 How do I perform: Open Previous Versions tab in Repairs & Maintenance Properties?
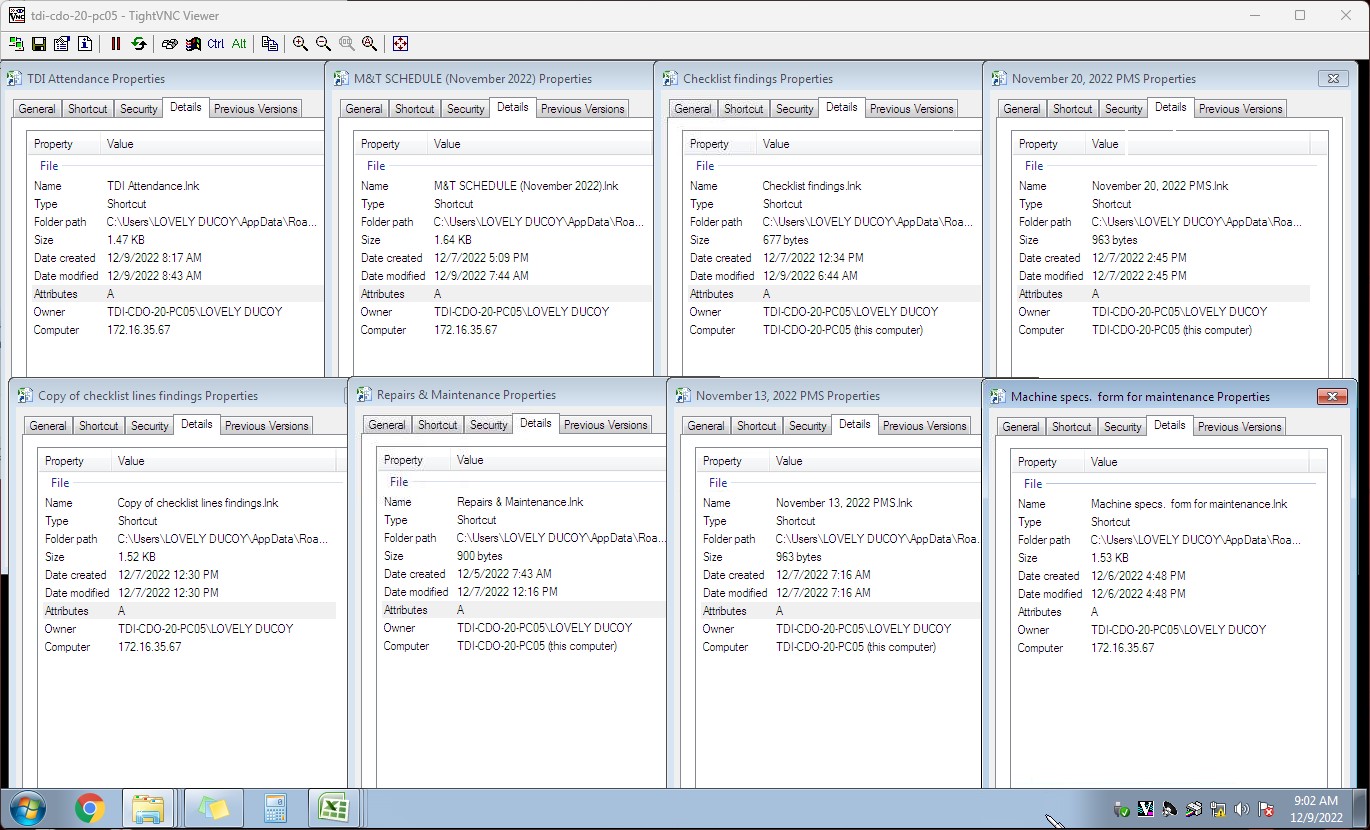point(606,425)
